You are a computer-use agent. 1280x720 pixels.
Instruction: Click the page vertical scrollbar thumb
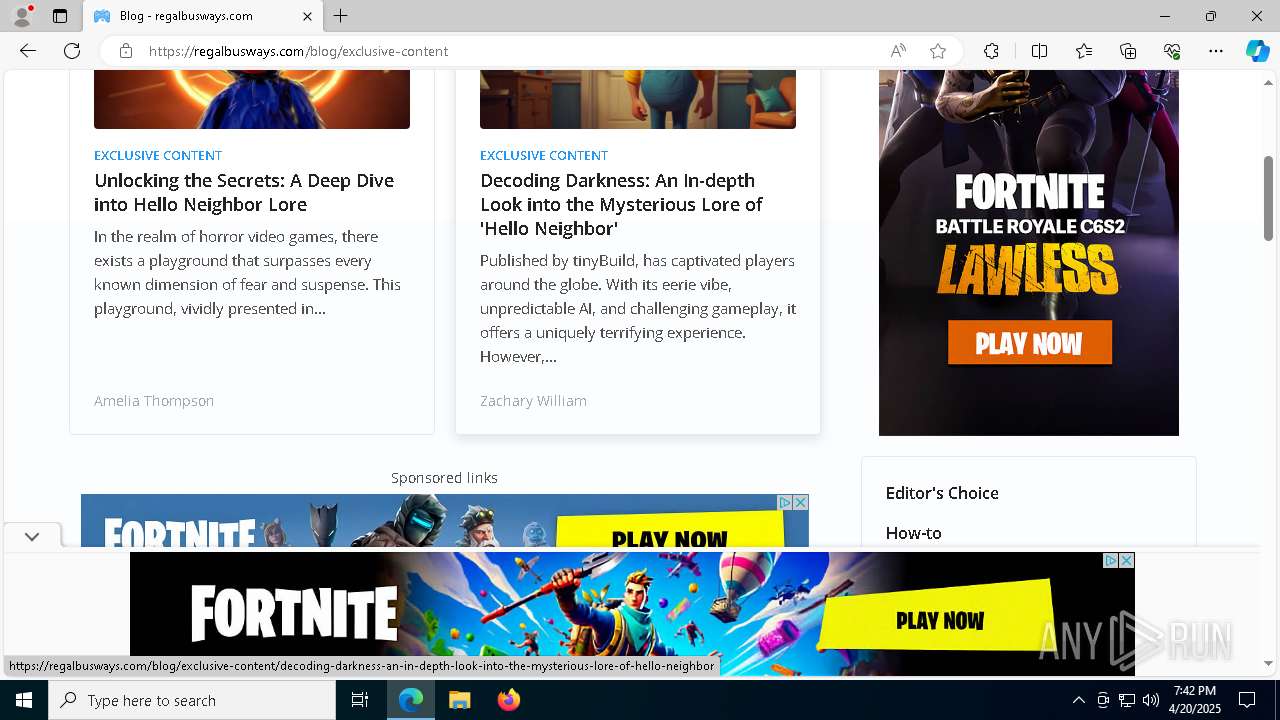(x=1268, y=198)
